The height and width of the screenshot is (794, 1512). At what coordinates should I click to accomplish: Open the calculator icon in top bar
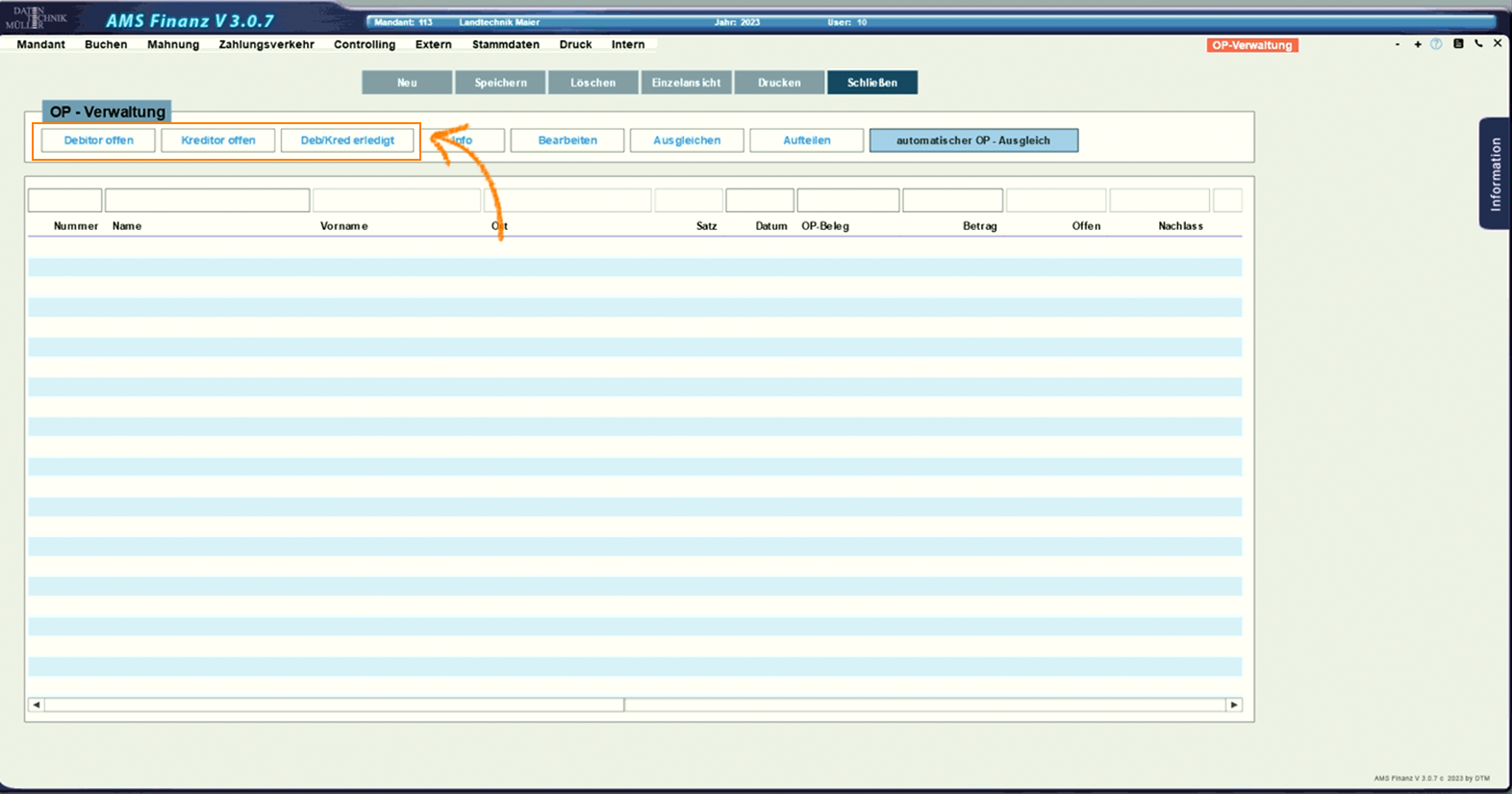(1458, 44)
